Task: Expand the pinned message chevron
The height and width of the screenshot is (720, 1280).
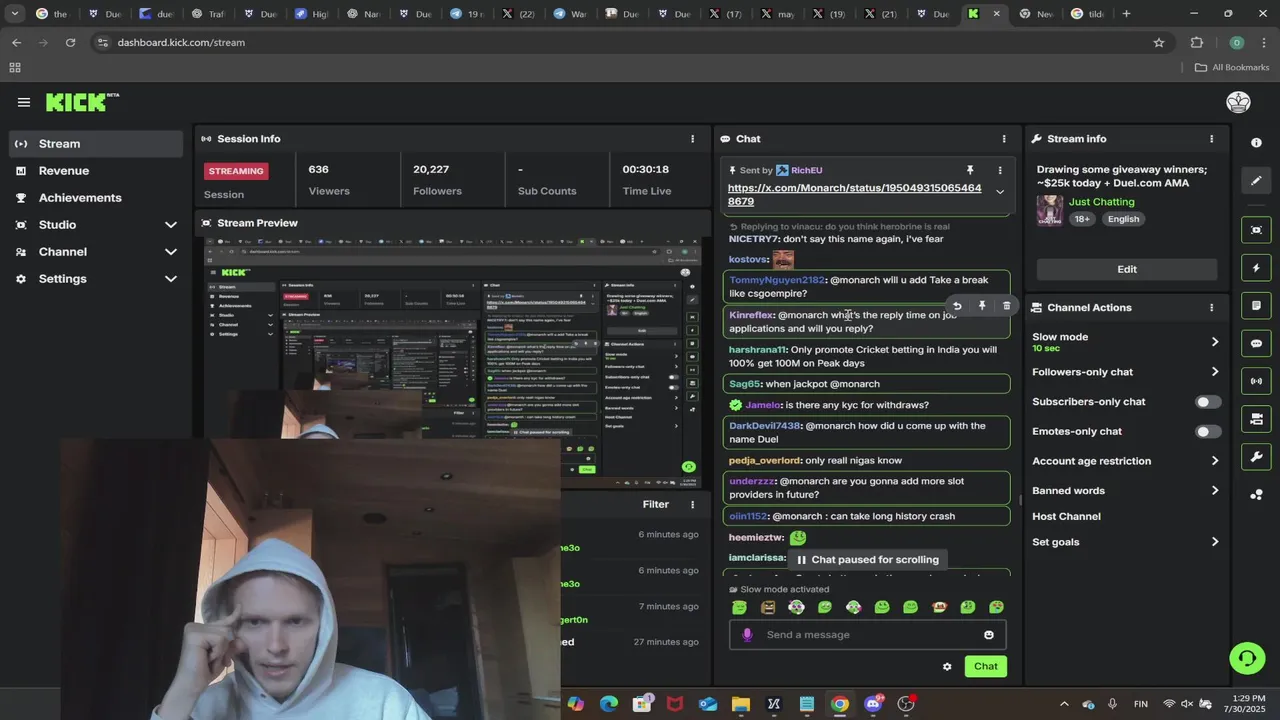Action: click(999, 192)
